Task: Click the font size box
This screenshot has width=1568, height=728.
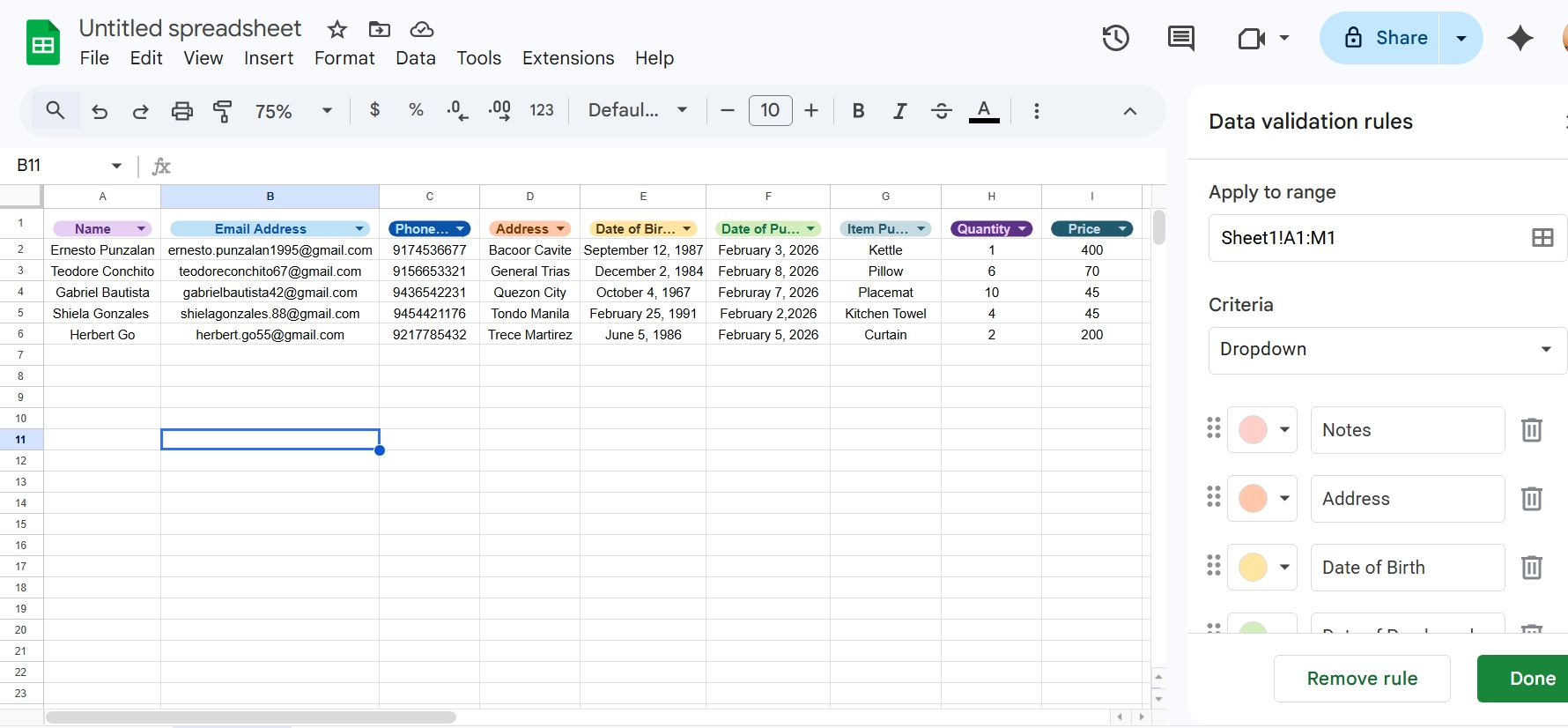Action: coord(771,110)
